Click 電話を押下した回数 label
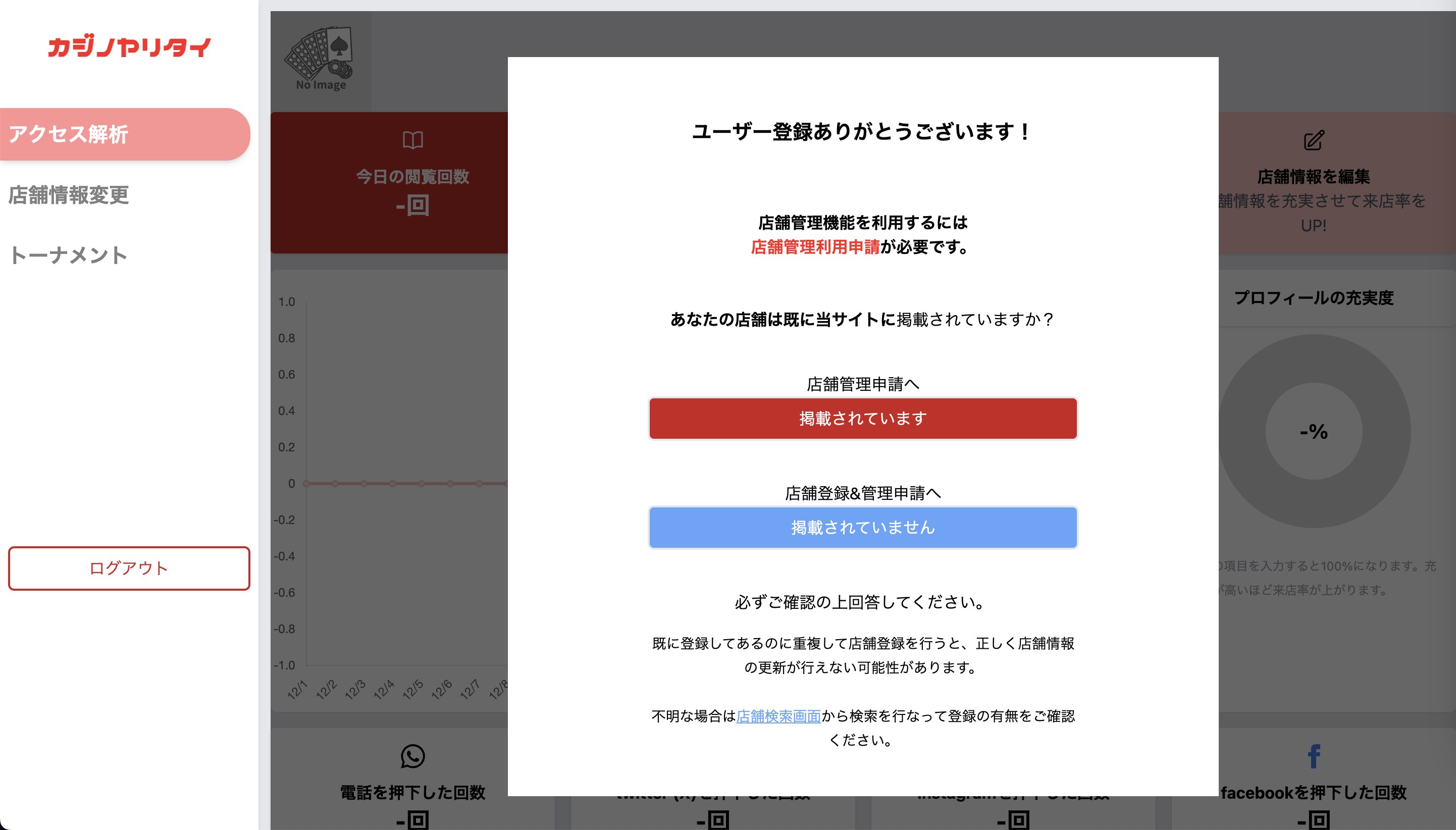The width and height of the screenshot is (1456, 830). (412, 792)
